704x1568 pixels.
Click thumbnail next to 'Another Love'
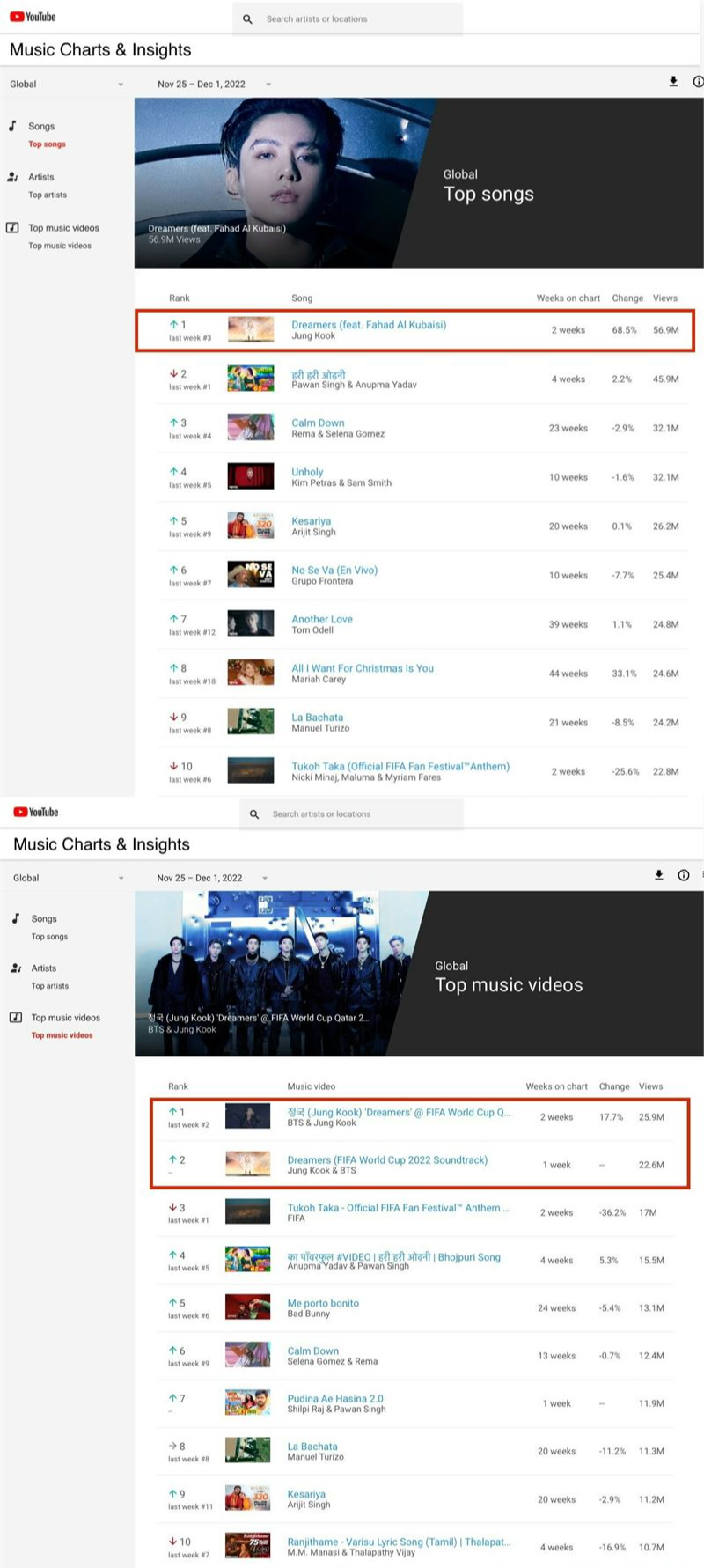click(x=251, y=623)
